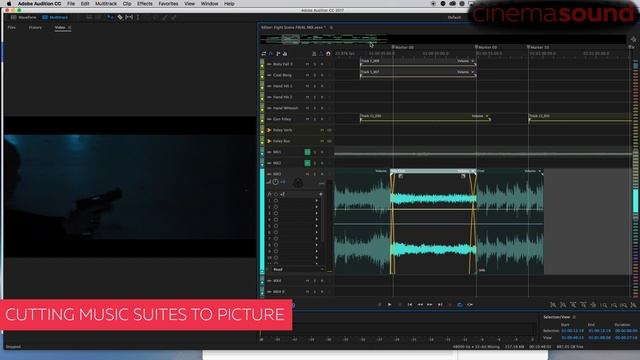Open the History panel tab

35,27
